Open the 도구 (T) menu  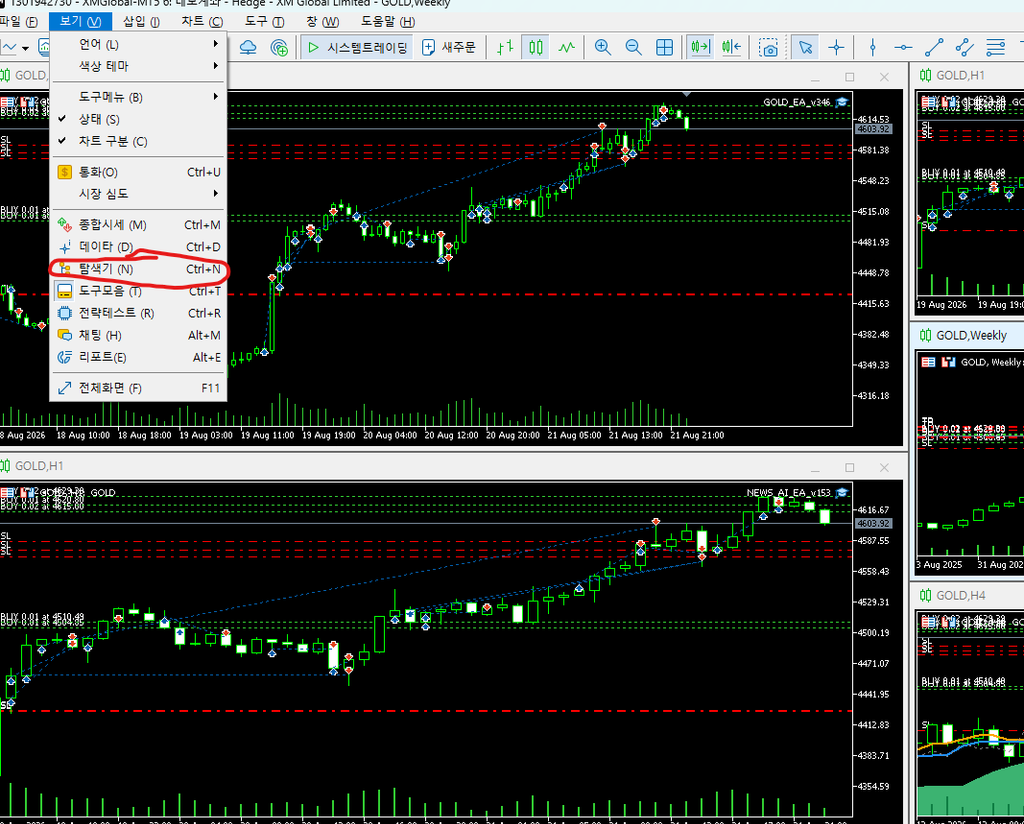(x=264, y=22)
